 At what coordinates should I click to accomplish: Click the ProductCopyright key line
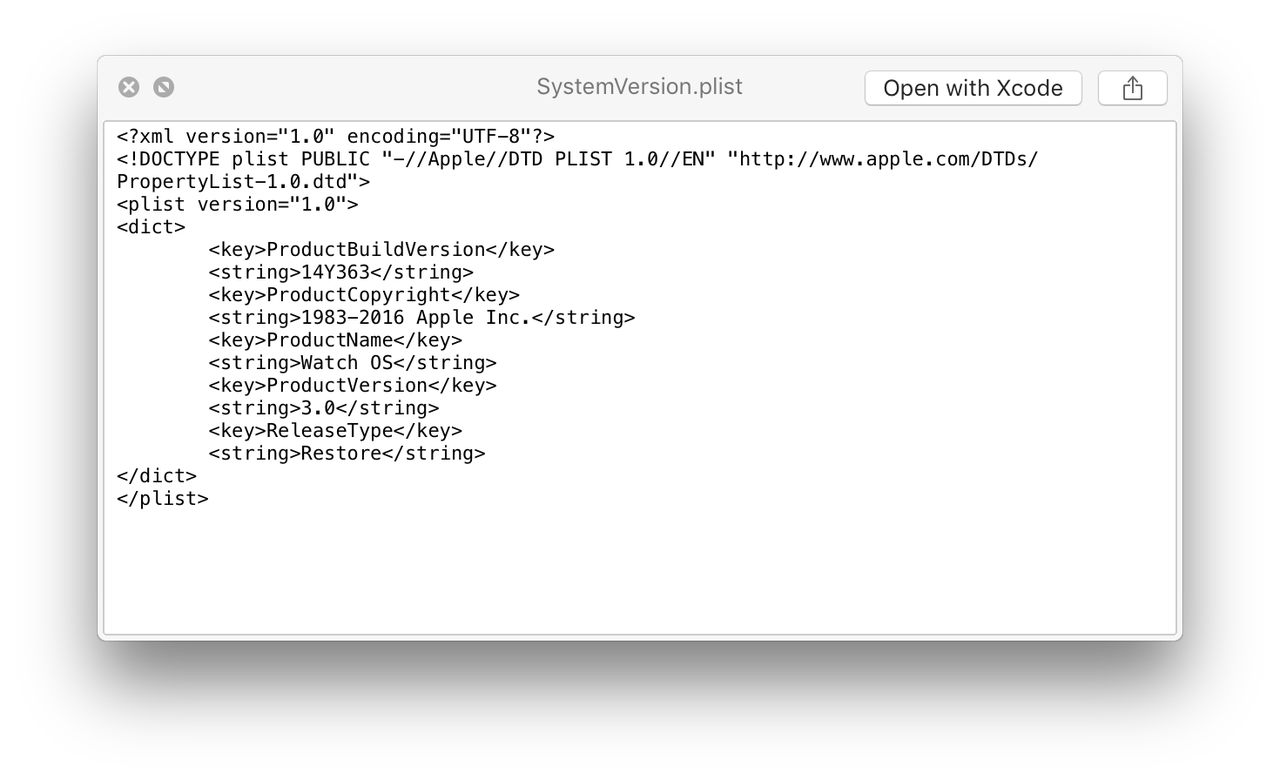[364, 295]
